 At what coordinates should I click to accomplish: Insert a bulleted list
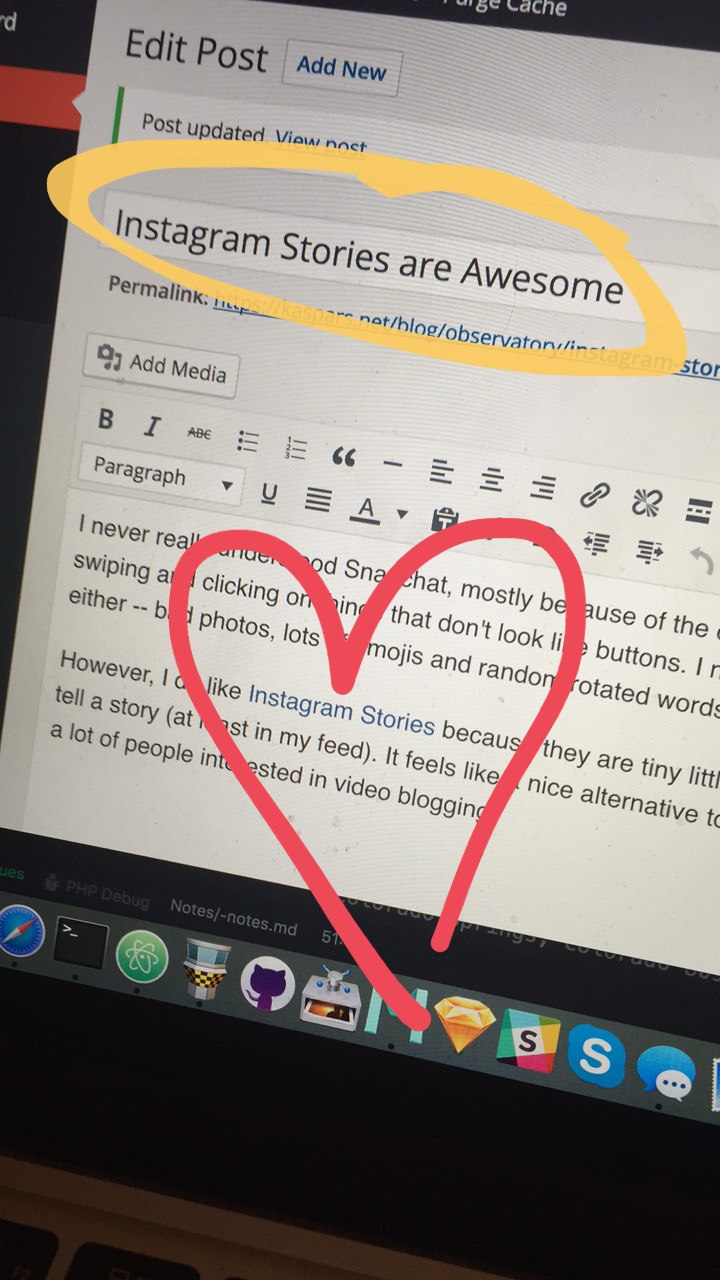tap(248, 440)
